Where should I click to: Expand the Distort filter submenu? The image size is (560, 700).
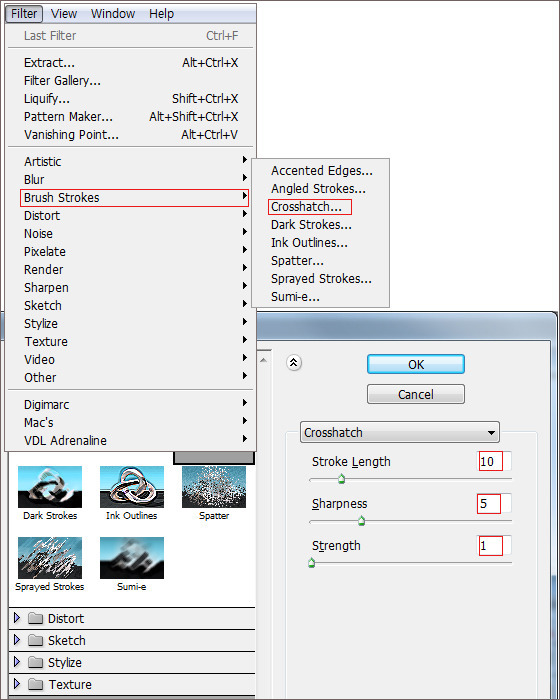tap(130, 216)
